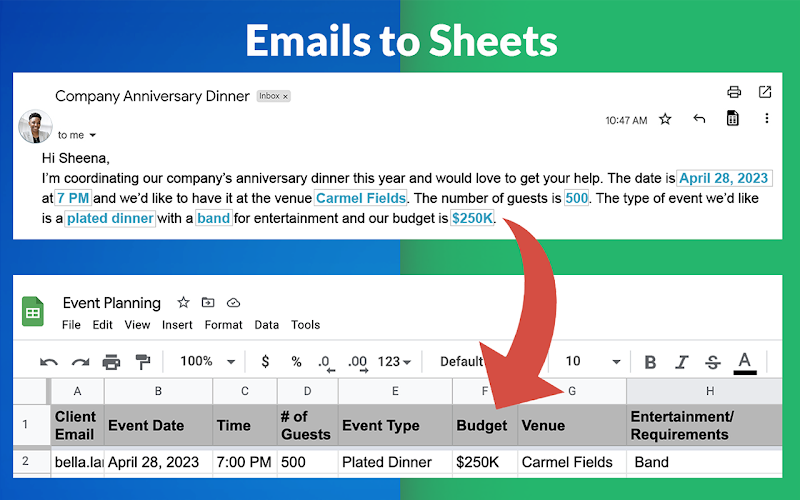Open the Format menu
Image resolution: width=800 pixels, height=500 pixels.
tap(223, 325)
